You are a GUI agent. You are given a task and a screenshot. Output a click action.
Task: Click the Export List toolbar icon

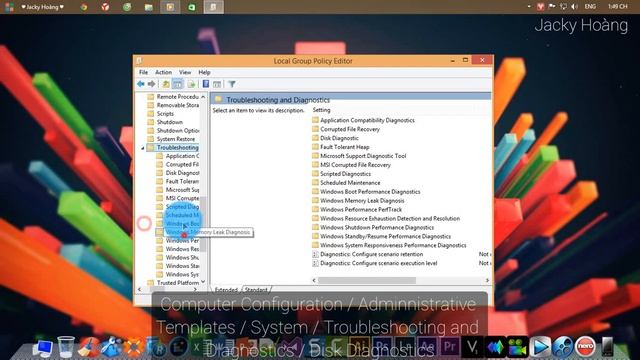tap(191, 84)
